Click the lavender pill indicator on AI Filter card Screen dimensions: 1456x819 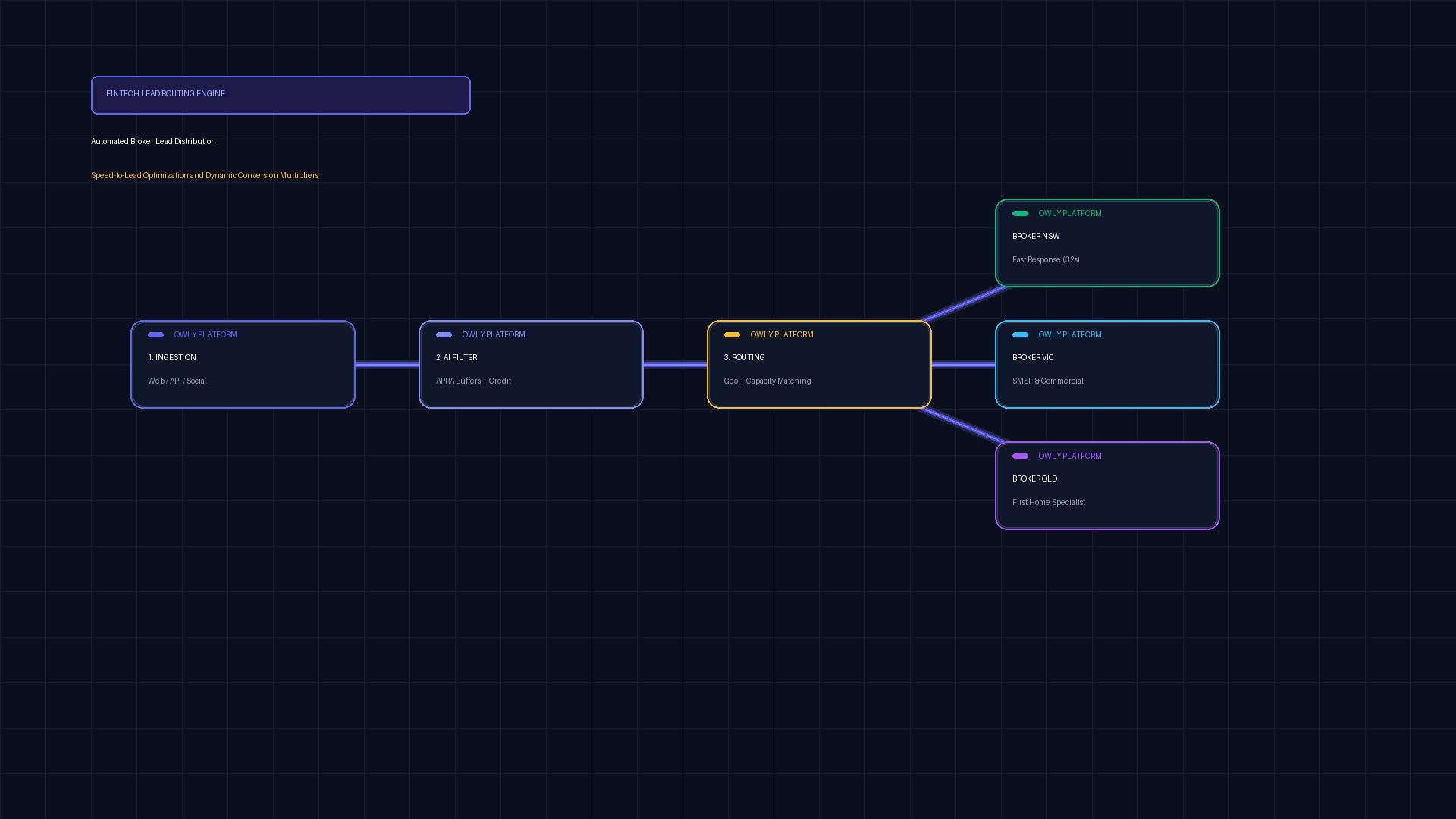(444, 334)
